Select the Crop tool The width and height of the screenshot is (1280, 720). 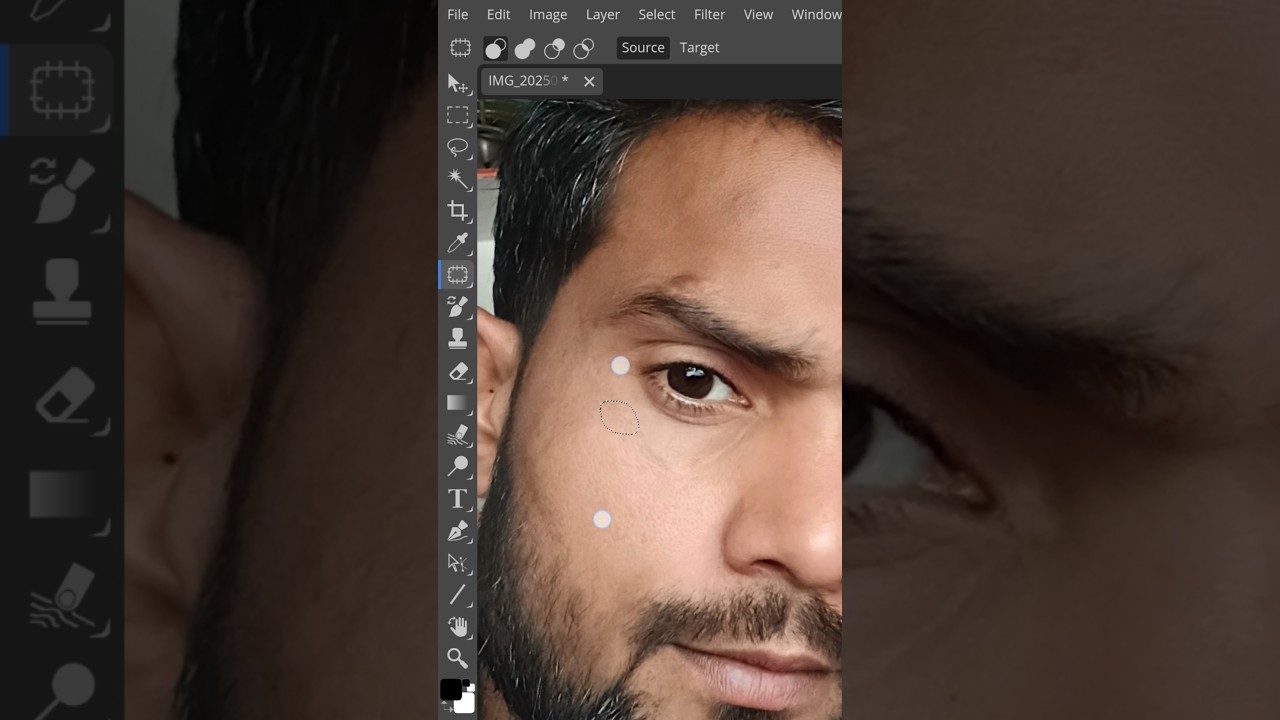pos(458,211)
